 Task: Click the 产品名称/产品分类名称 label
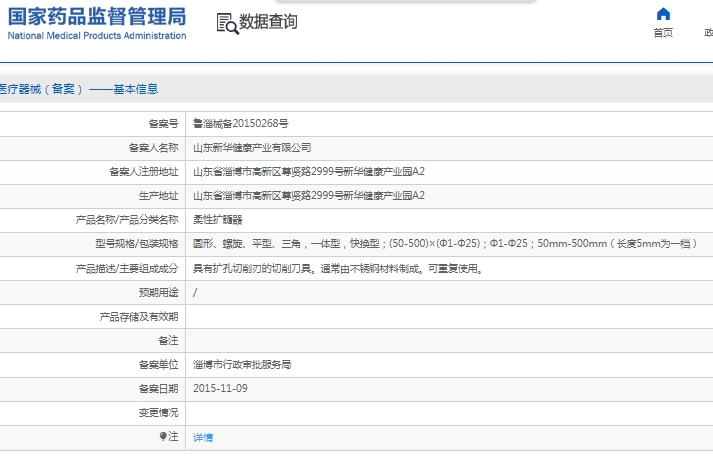[x=127, y=220]
